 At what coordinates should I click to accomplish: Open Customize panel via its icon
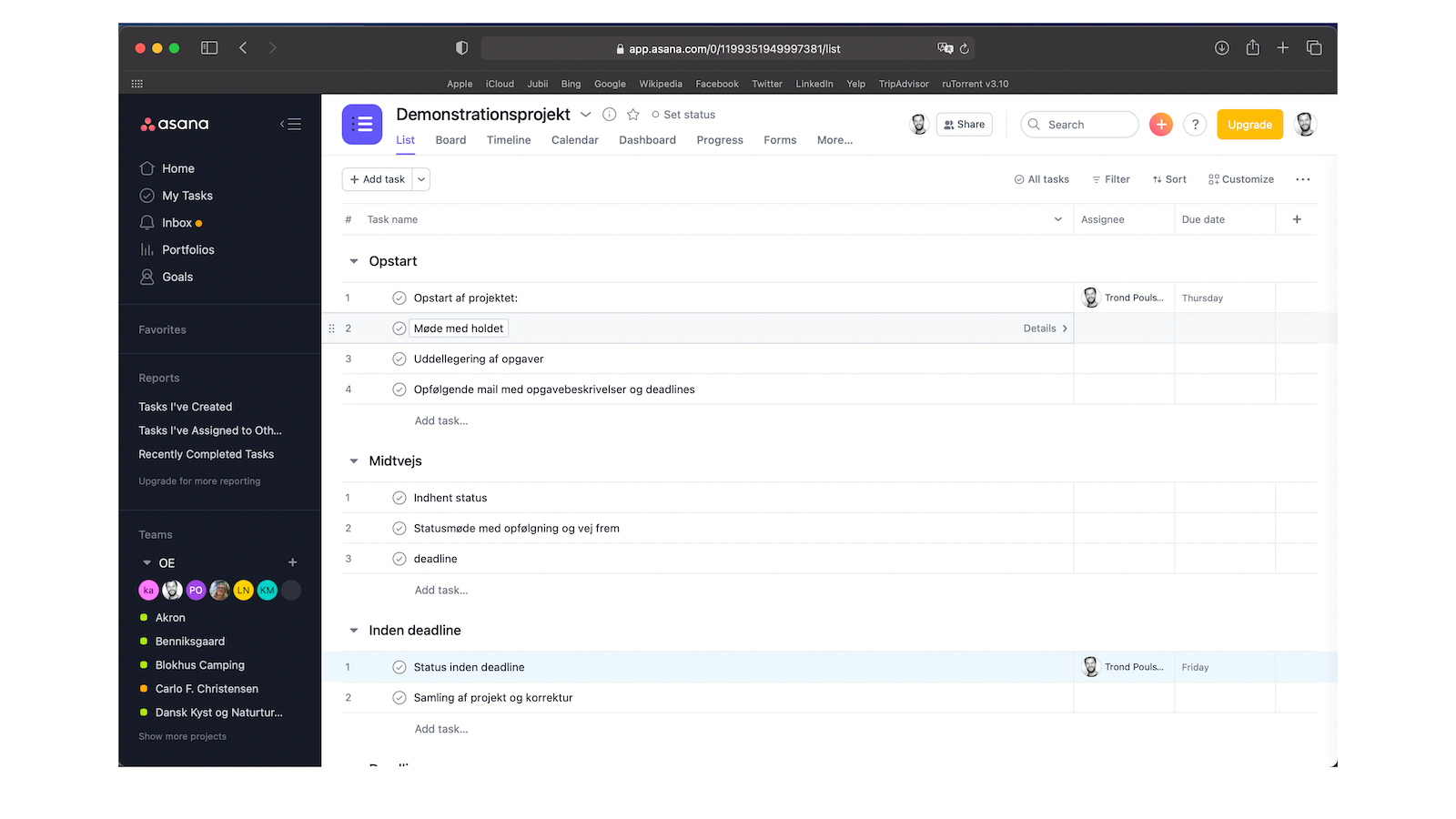[1214, 179]
